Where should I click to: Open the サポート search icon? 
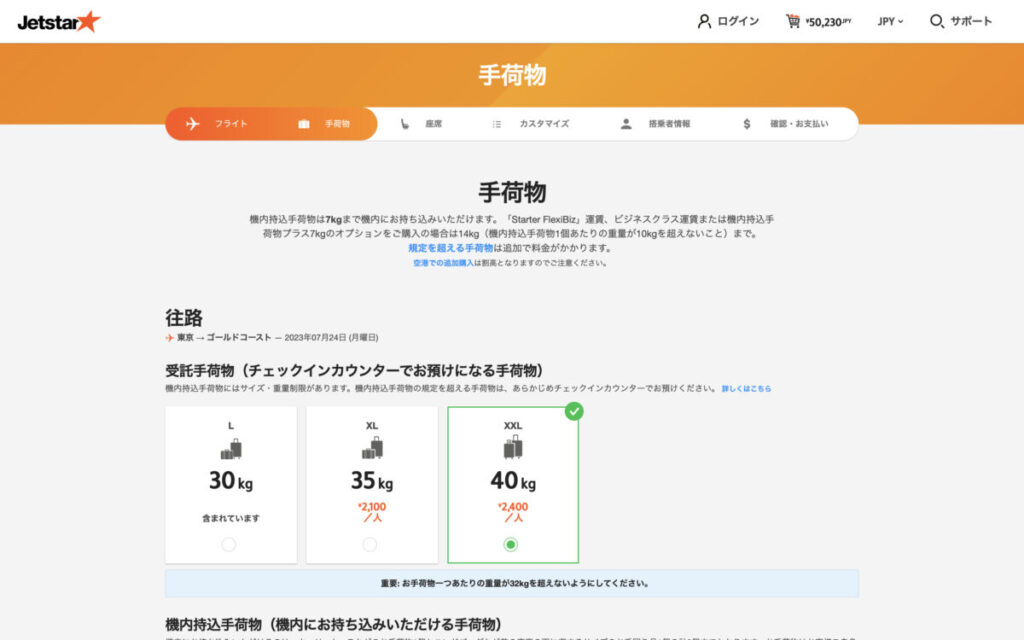click(936, 20)
